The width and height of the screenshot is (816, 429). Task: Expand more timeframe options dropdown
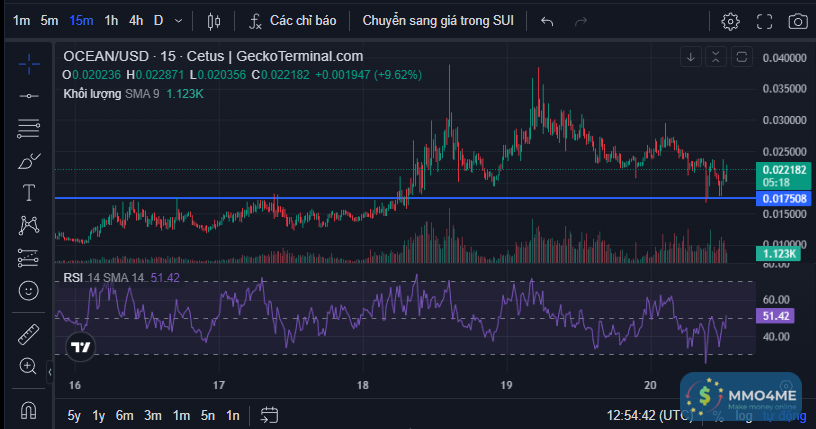point(178,21)
